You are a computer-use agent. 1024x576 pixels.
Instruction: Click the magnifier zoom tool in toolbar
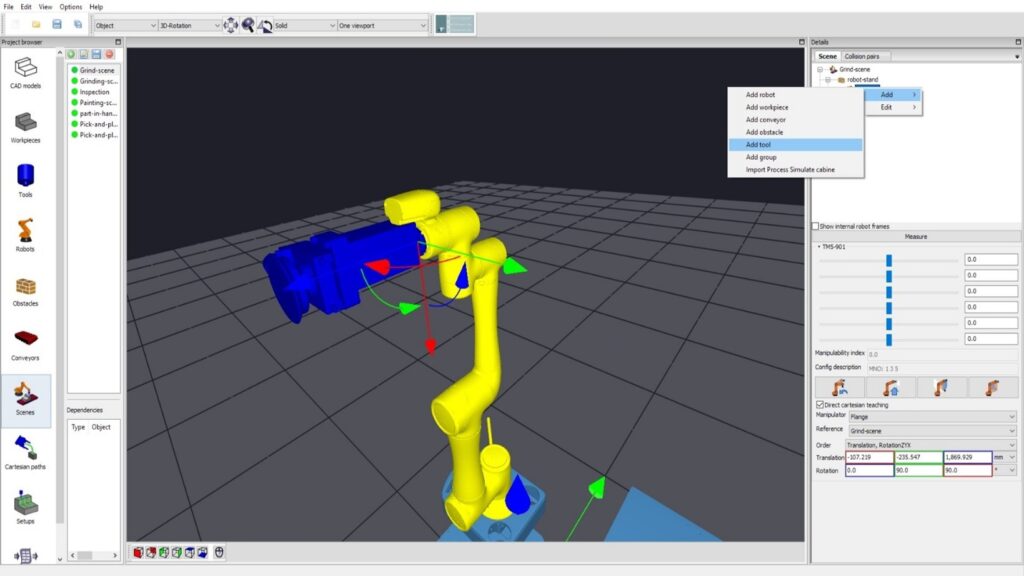click(x=248, y=25)
